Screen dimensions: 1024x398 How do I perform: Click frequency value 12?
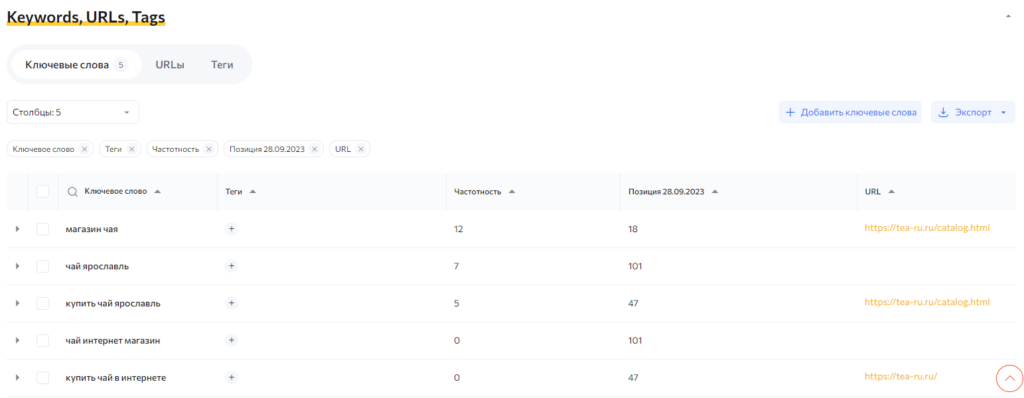[458, 229]
